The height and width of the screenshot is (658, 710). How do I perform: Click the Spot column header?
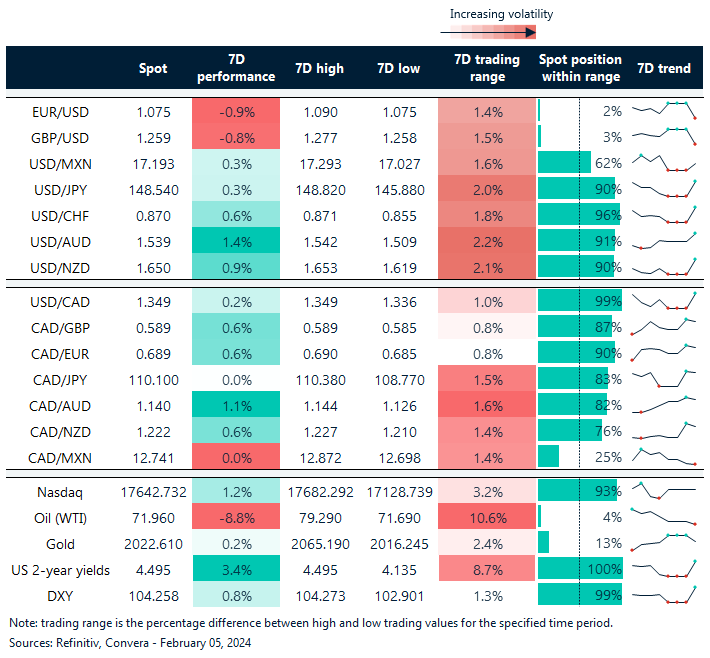[153, 68]
